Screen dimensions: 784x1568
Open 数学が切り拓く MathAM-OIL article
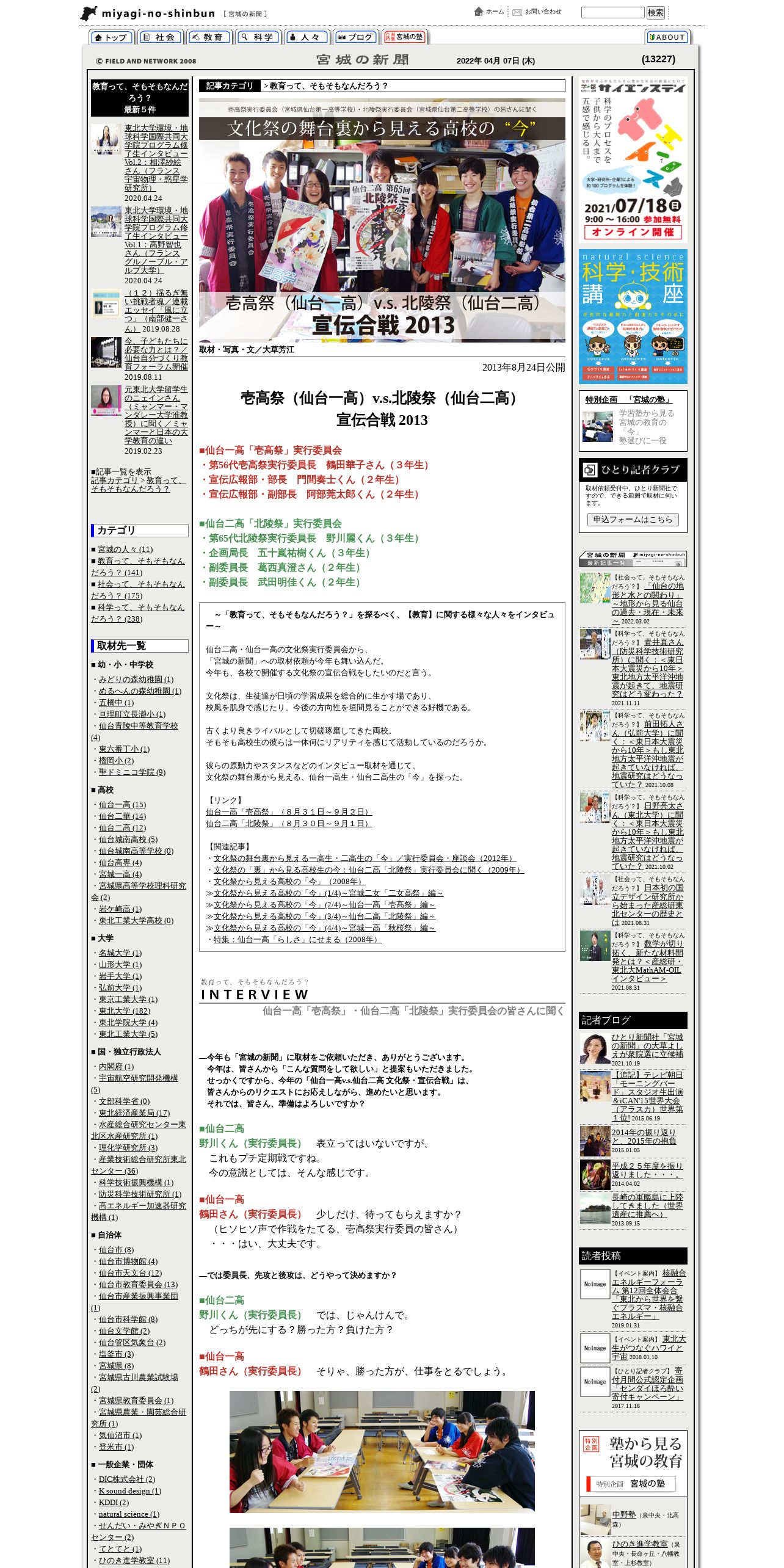(x=648, y=961)
